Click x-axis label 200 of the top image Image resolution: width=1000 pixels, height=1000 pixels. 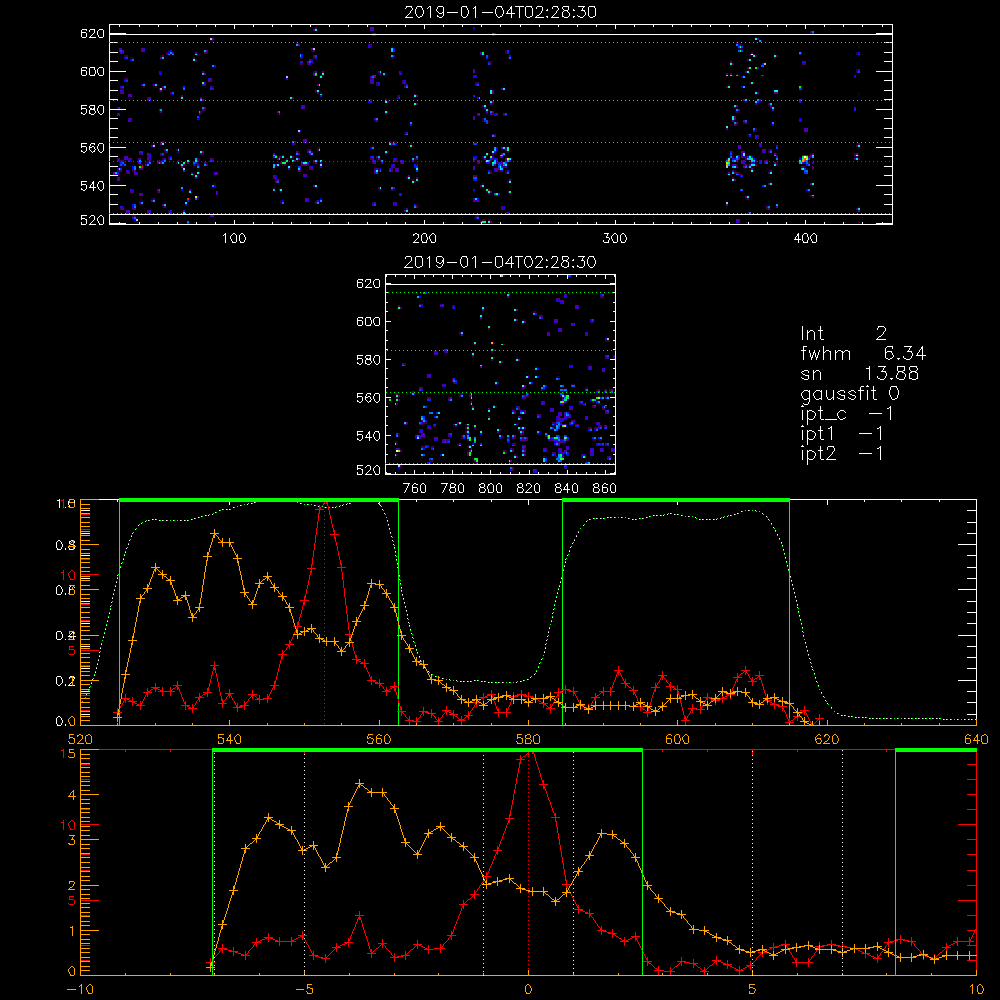point(424,239)
